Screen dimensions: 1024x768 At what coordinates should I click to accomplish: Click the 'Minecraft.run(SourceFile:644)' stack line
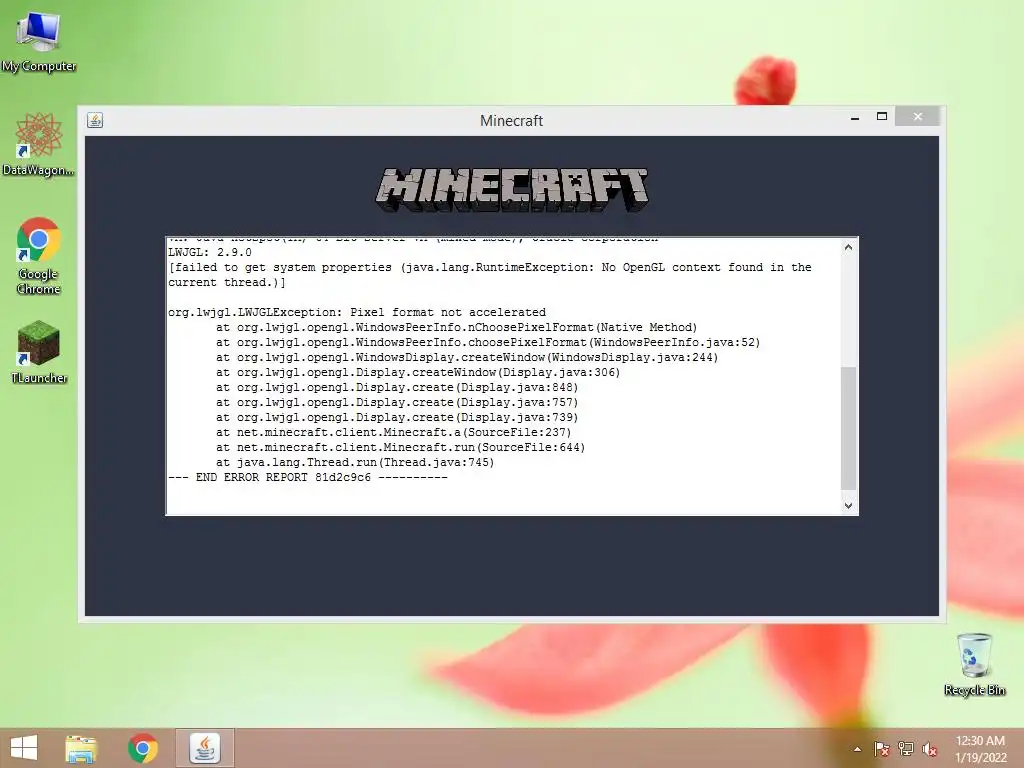[400, 447]
